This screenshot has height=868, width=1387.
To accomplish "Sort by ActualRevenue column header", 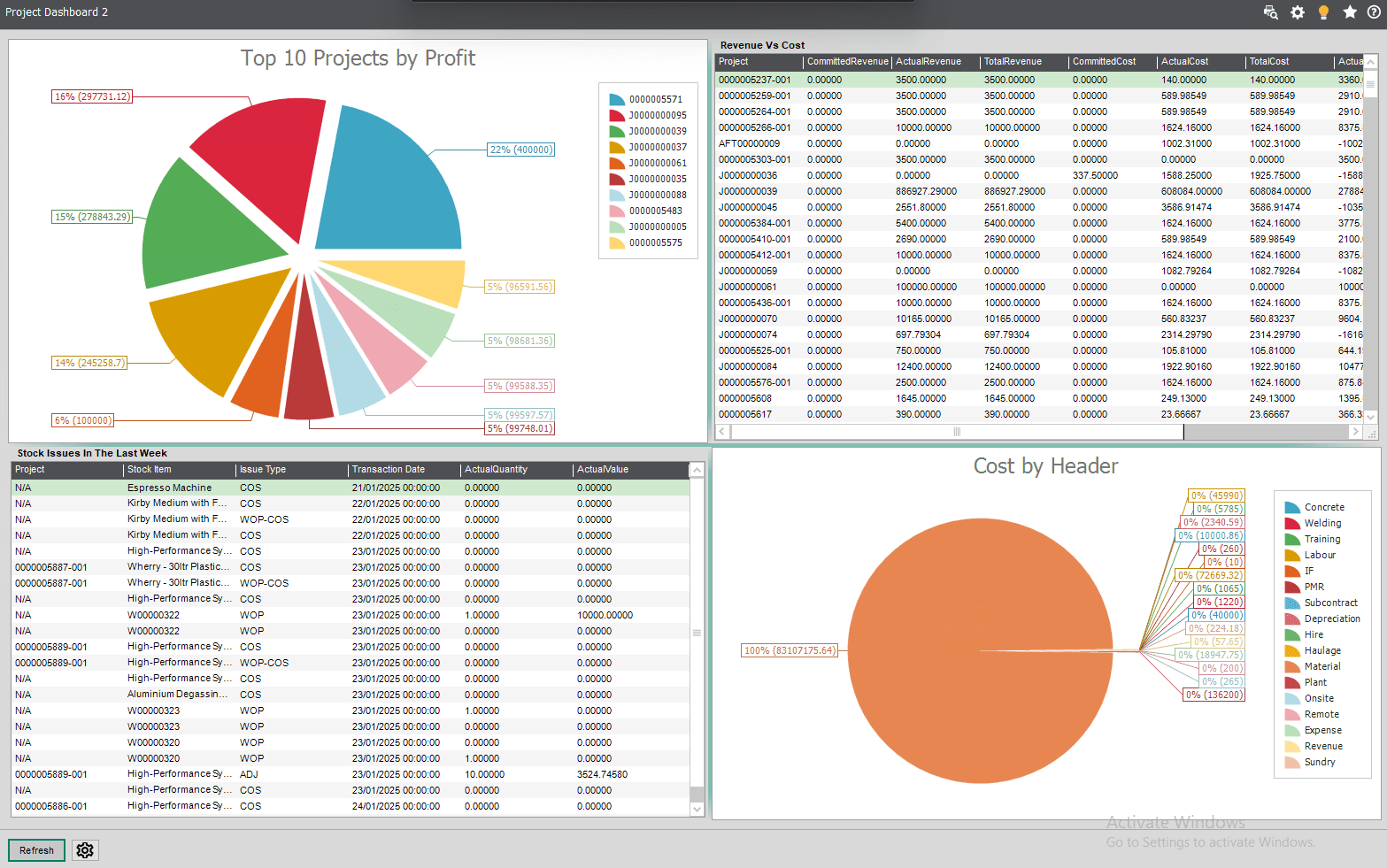I will [936, 62].
